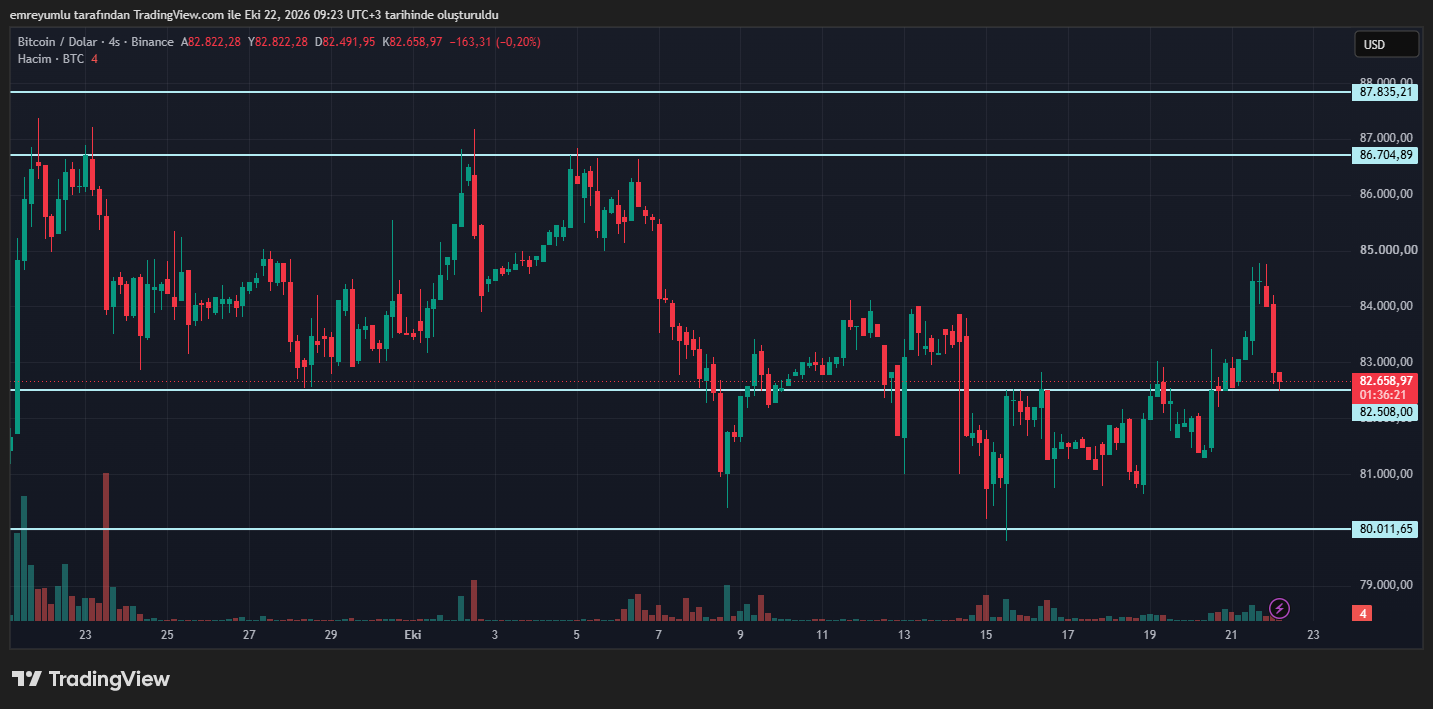Click the 21 date label on time axis
The image size is (1433, 709).
point(1231,635)
